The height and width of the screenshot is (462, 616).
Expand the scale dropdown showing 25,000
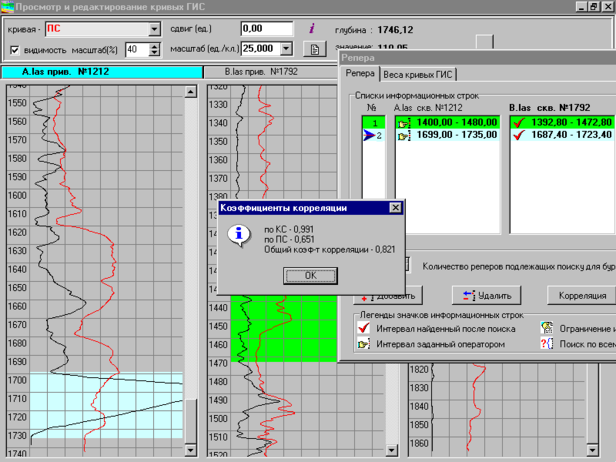coord(286,49)
